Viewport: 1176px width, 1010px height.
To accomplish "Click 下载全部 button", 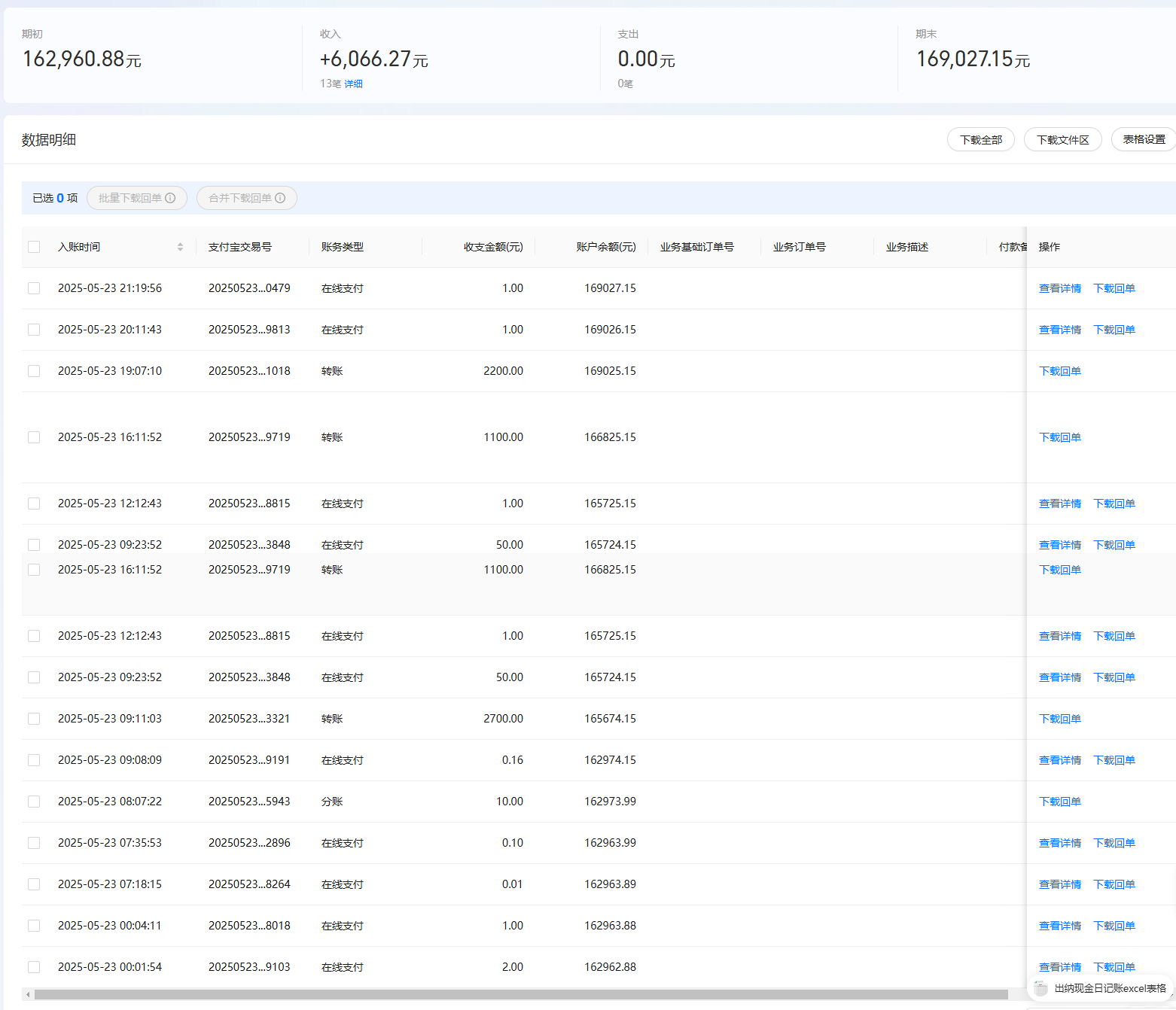I will click(x=981, y=140).
